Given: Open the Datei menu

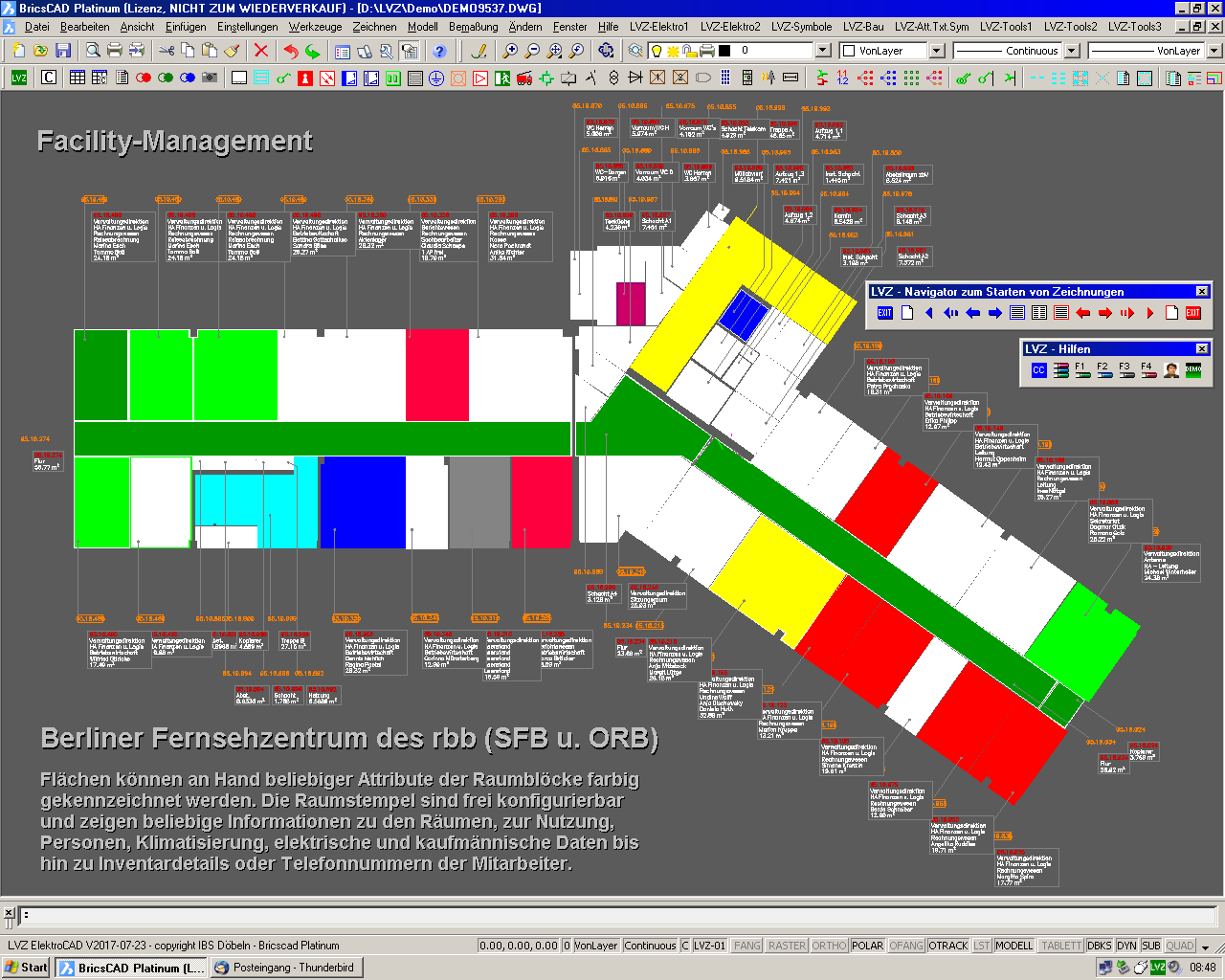Looking at the screenshot, I should [36, 27].
